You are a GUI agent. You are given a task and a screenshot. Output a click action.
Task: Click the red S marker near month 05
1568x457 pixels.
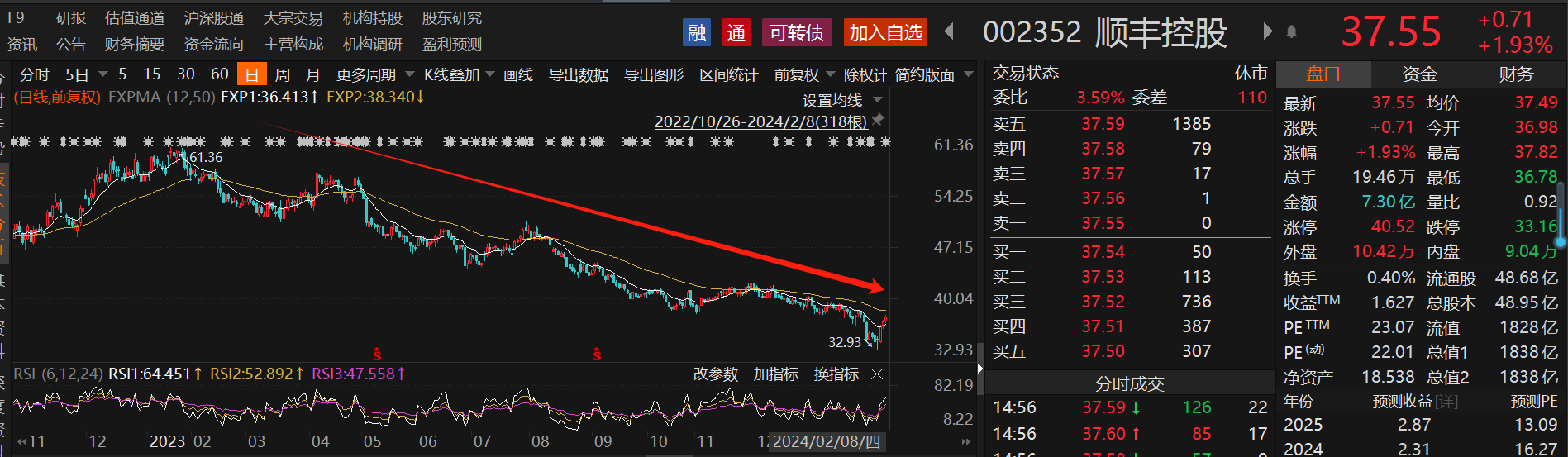tap(377, 355)
